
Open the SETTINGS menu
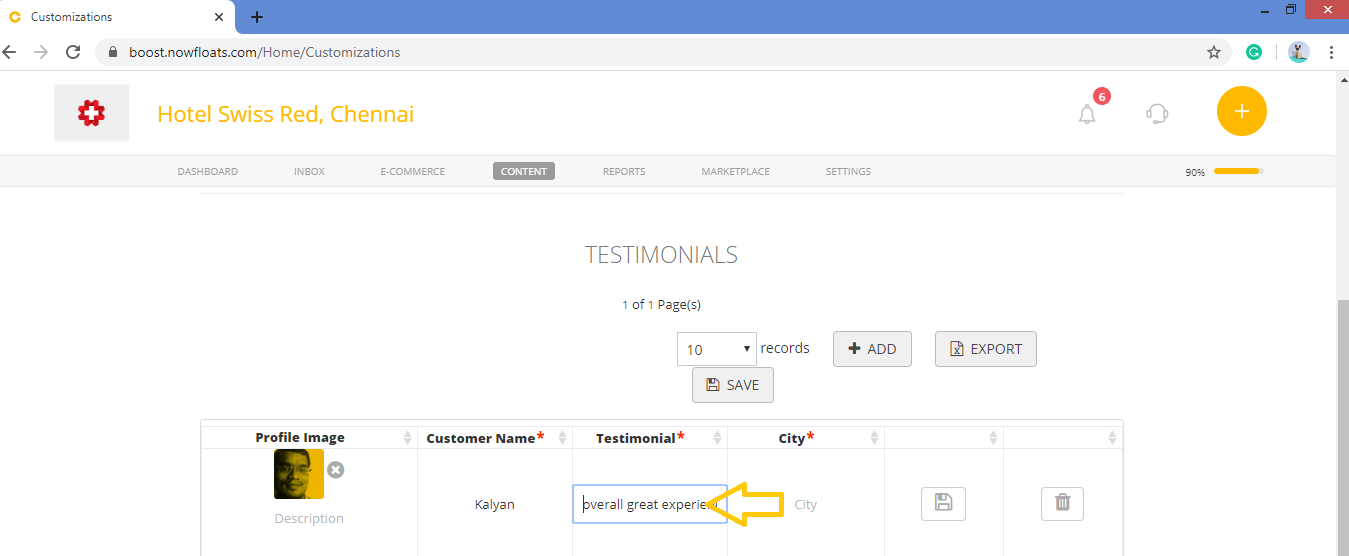pos(848,171)
